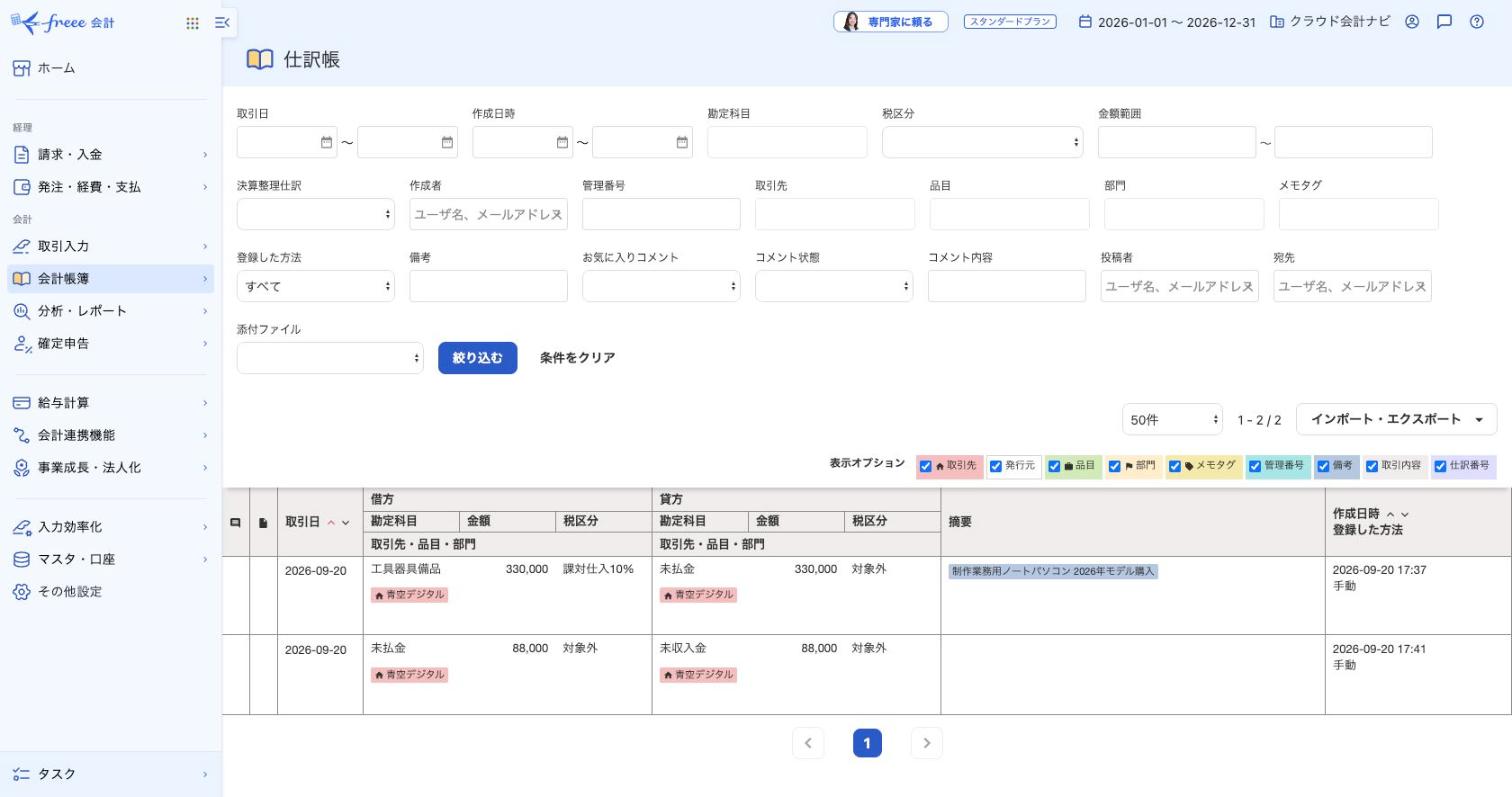Go to next page arrow
This screenshot has width=1512, height=797.
[x=927, y=743]
